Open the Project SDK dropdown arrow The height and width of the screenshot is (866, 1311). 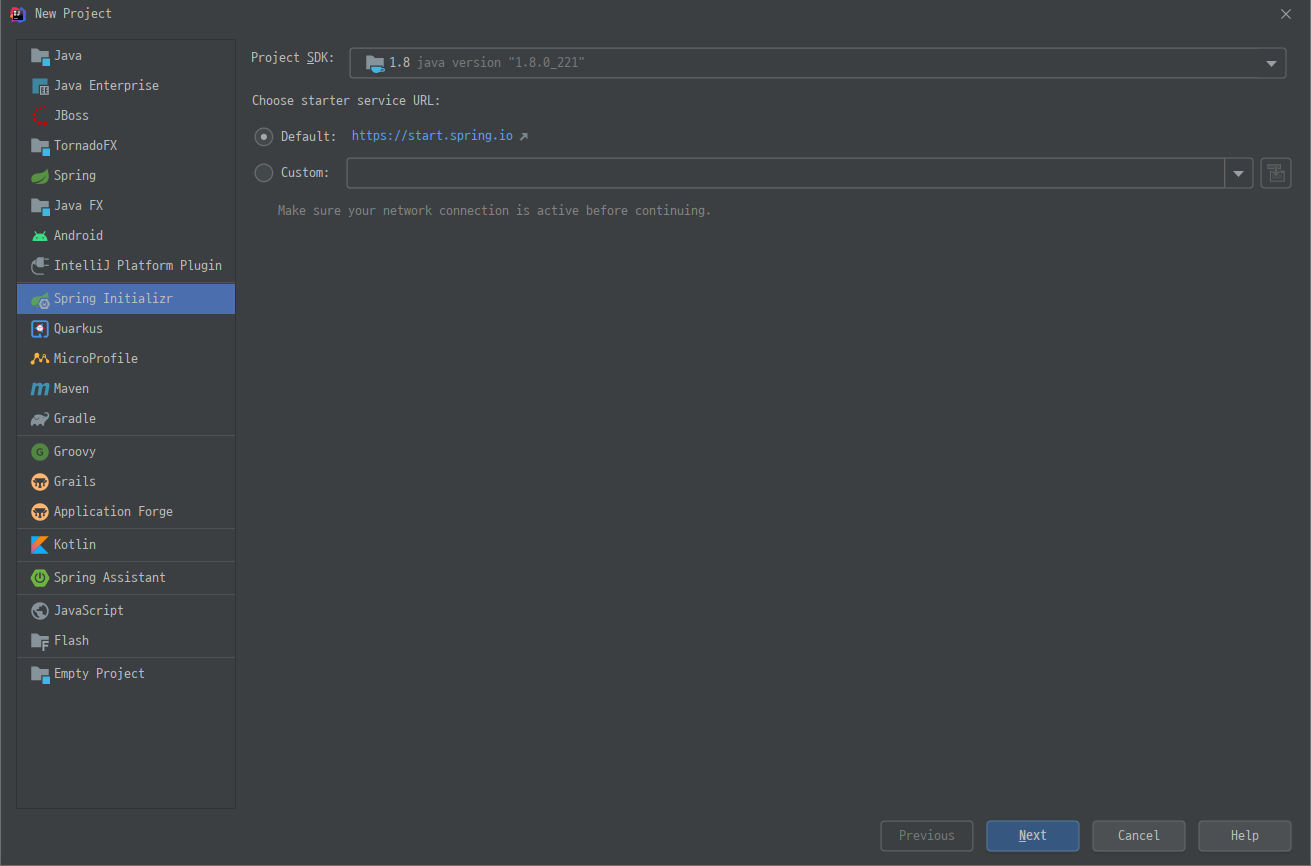click(x=1271, y=63)
